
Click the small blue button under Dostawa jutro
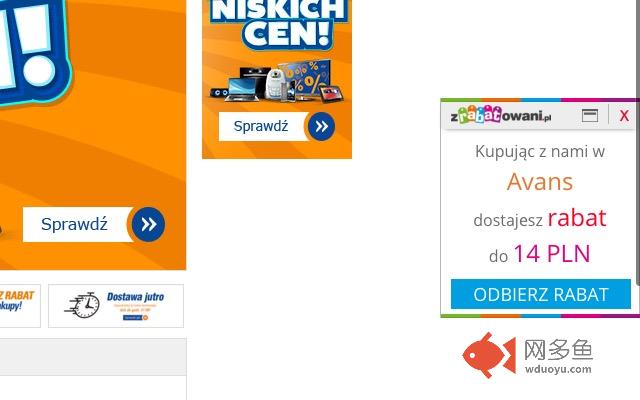click(x=132, y=318)
